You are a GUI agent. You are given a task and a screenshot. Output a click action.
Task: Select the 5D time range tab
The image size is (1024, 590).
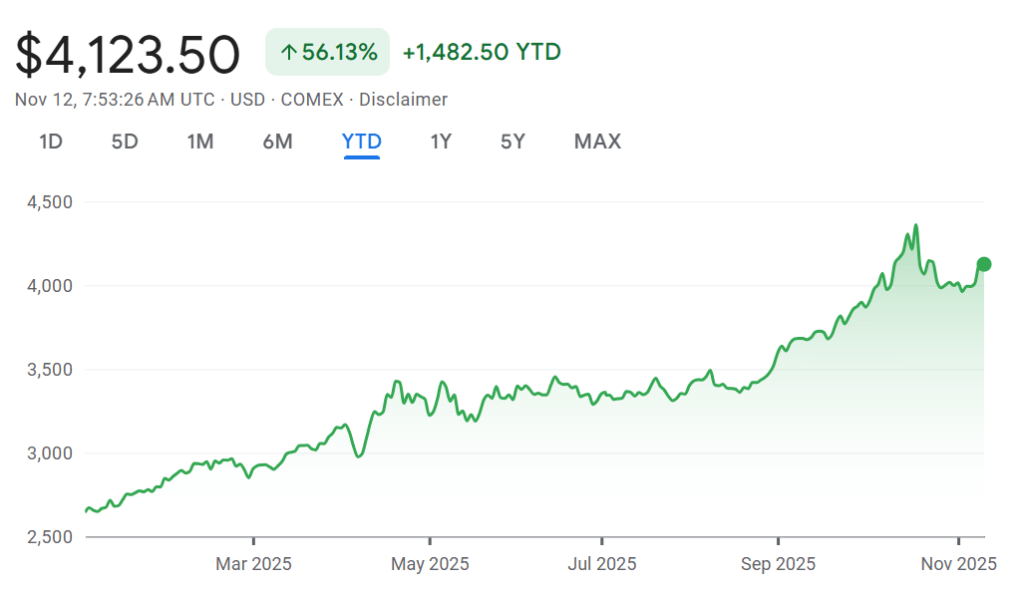pyautogui.click(x=125, y=142)
